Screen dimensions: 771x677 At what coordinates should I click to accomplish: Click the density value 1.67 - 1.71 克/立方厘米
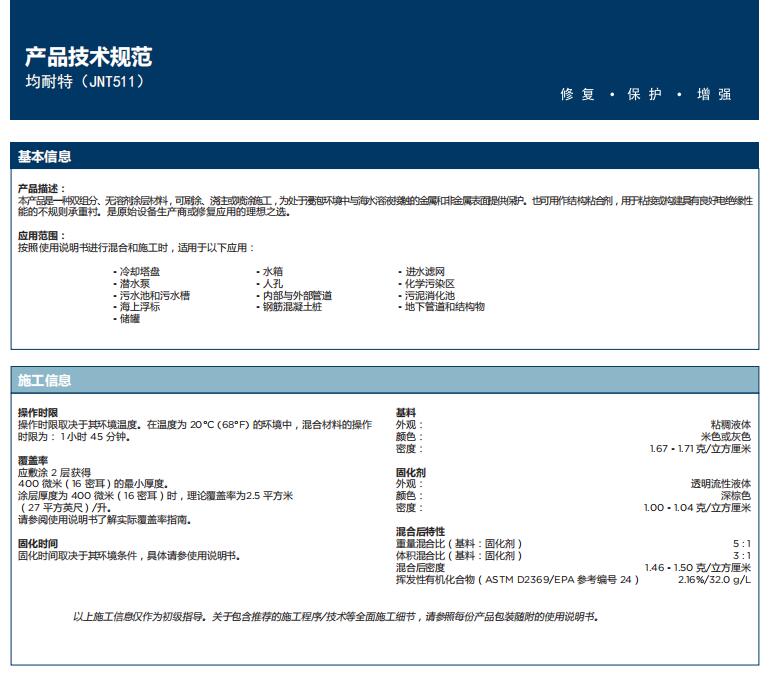700,448
